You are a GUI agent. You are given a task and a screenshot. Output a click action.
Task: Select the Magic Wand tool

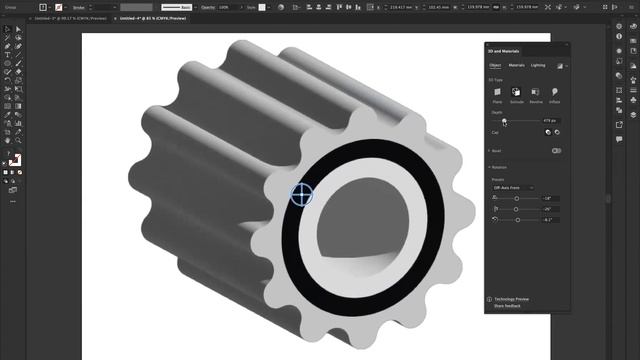click(x=7, y=38)
